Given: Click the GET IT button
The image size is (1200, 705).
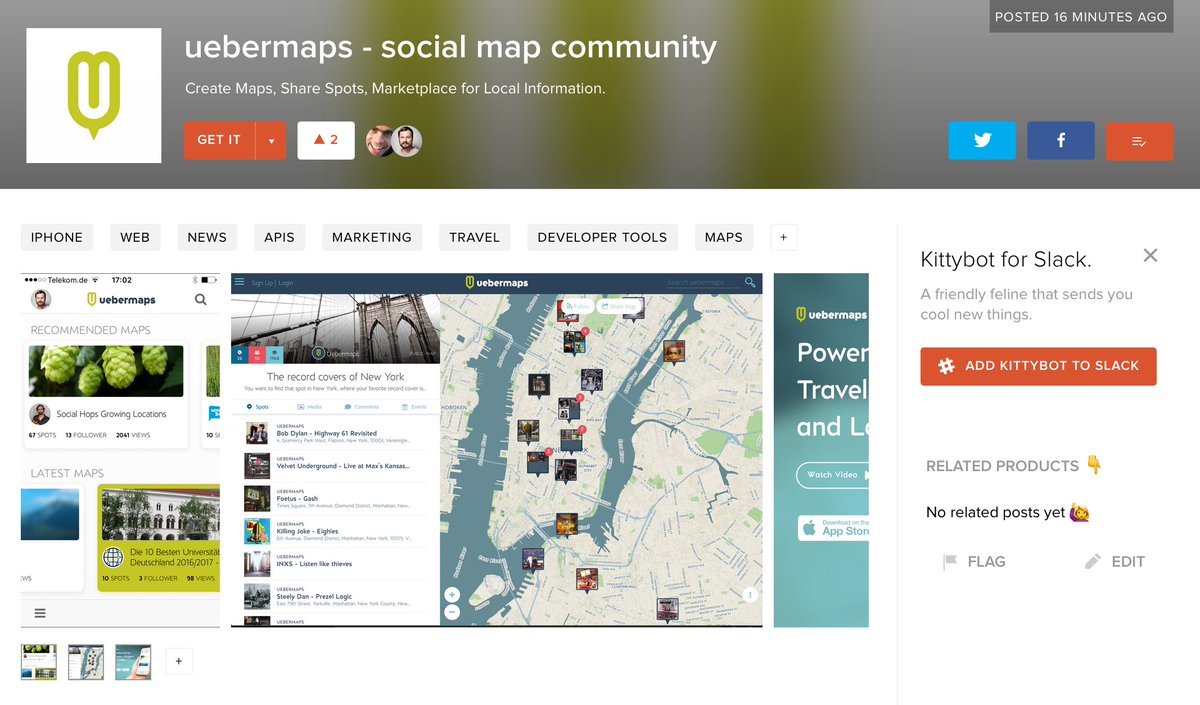Looking at the screenshot, I should (219, 140).
